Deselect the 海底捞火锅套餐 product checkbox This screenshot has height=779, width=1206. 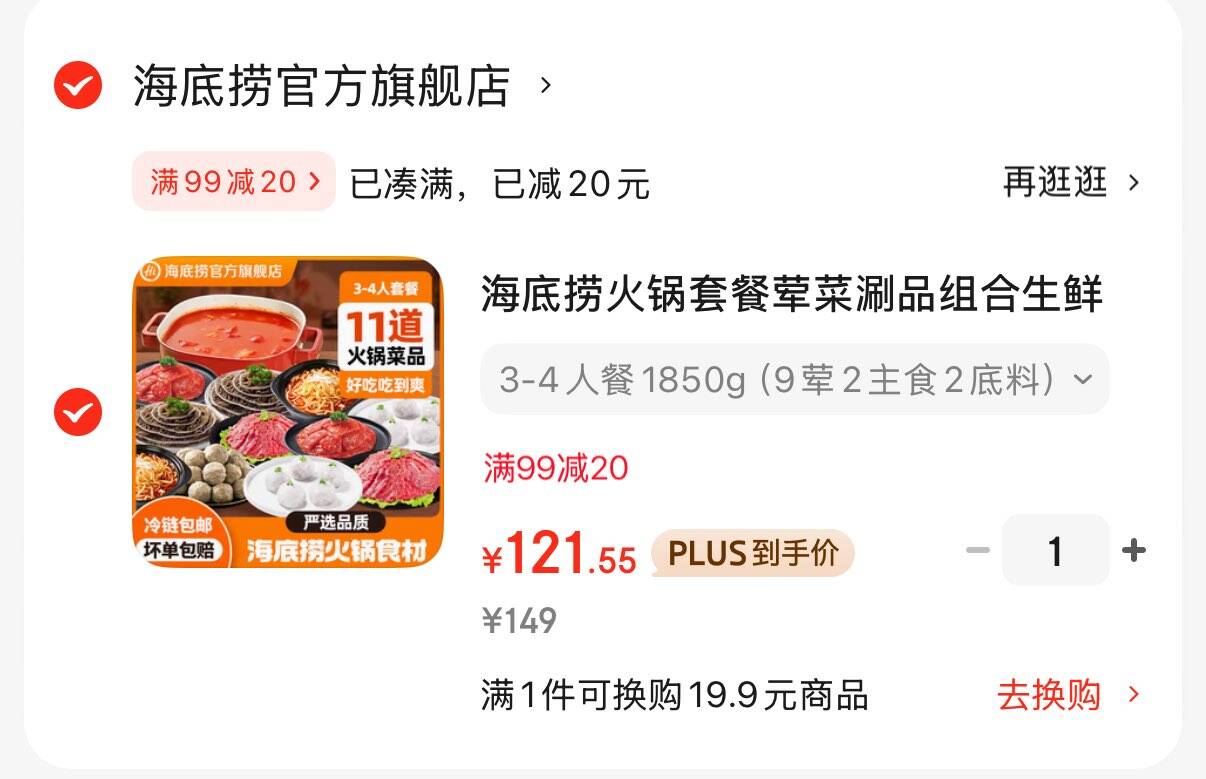pos(78,411)
